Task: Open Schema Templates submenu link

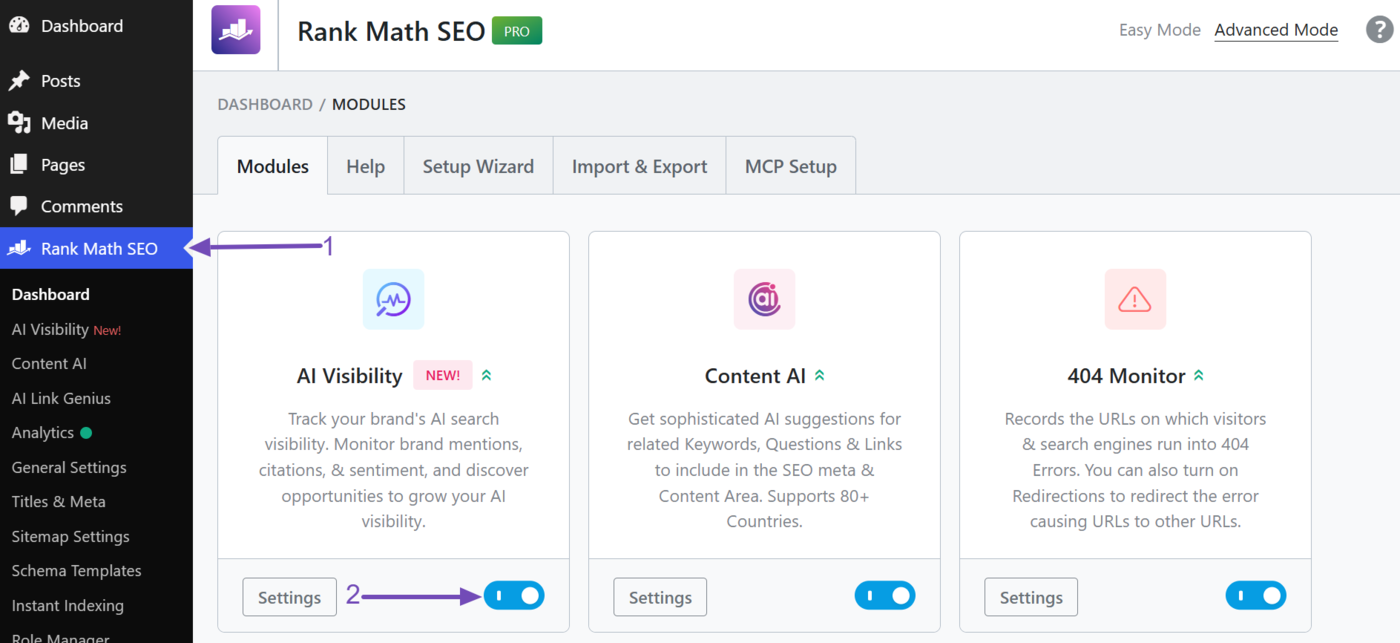Action: [x=76, y=571]
